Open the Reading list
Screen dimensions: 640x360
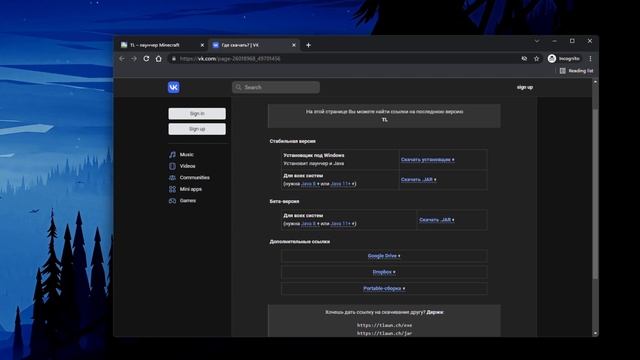576,71
